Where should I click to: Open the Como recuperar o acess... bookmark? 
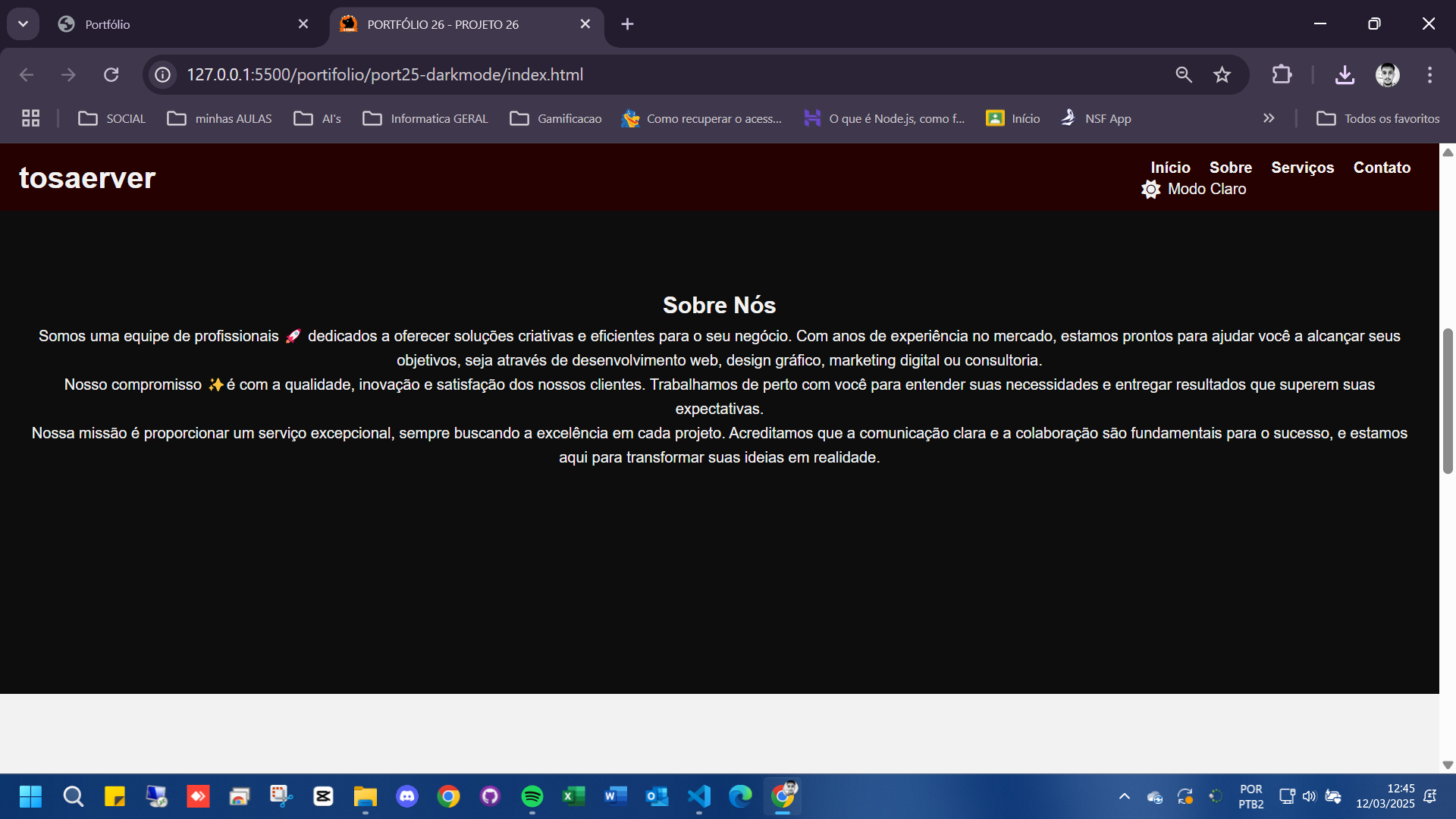pos(701,118)
